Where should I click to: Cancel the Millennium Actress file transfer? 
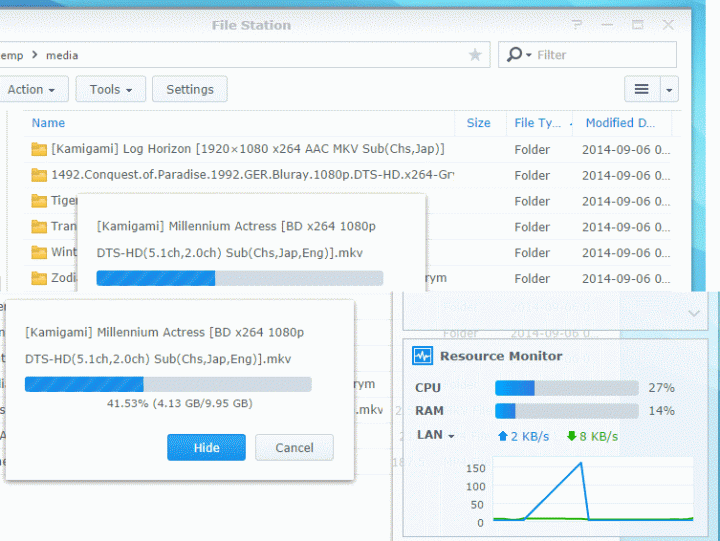[x=294, y=448]
